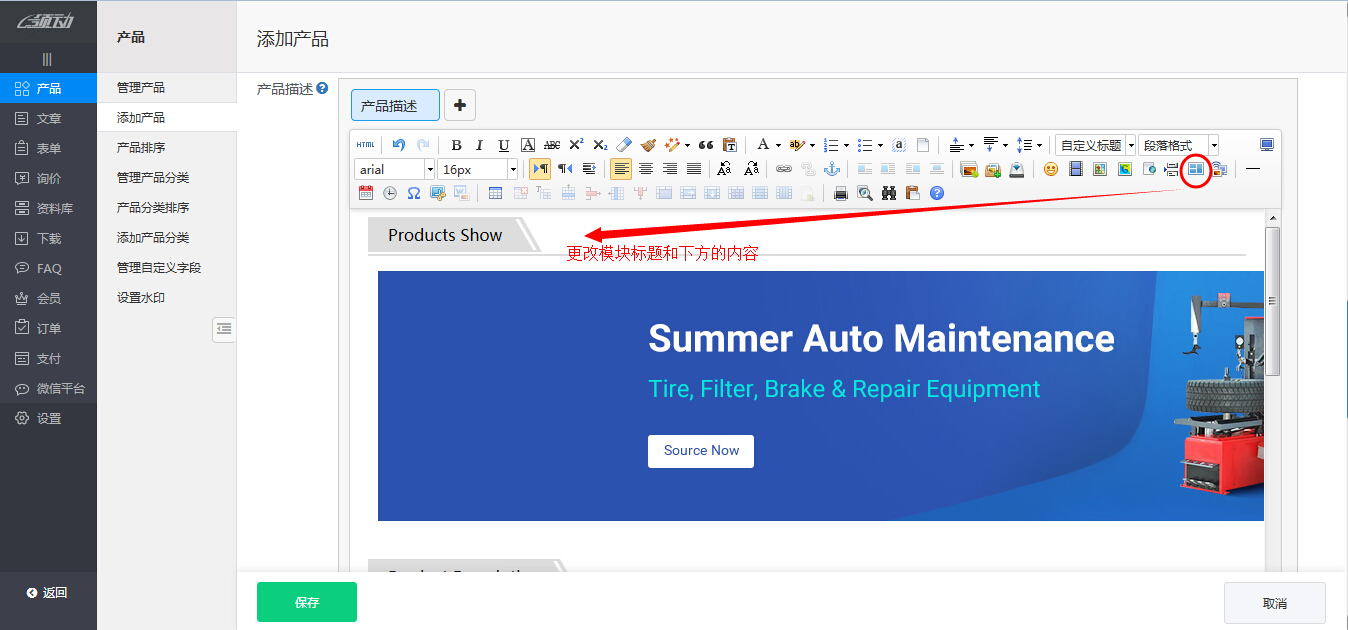Click the print icon in editor toolbar
Screen dimensions: 1348x630
[x=841, y=193]
